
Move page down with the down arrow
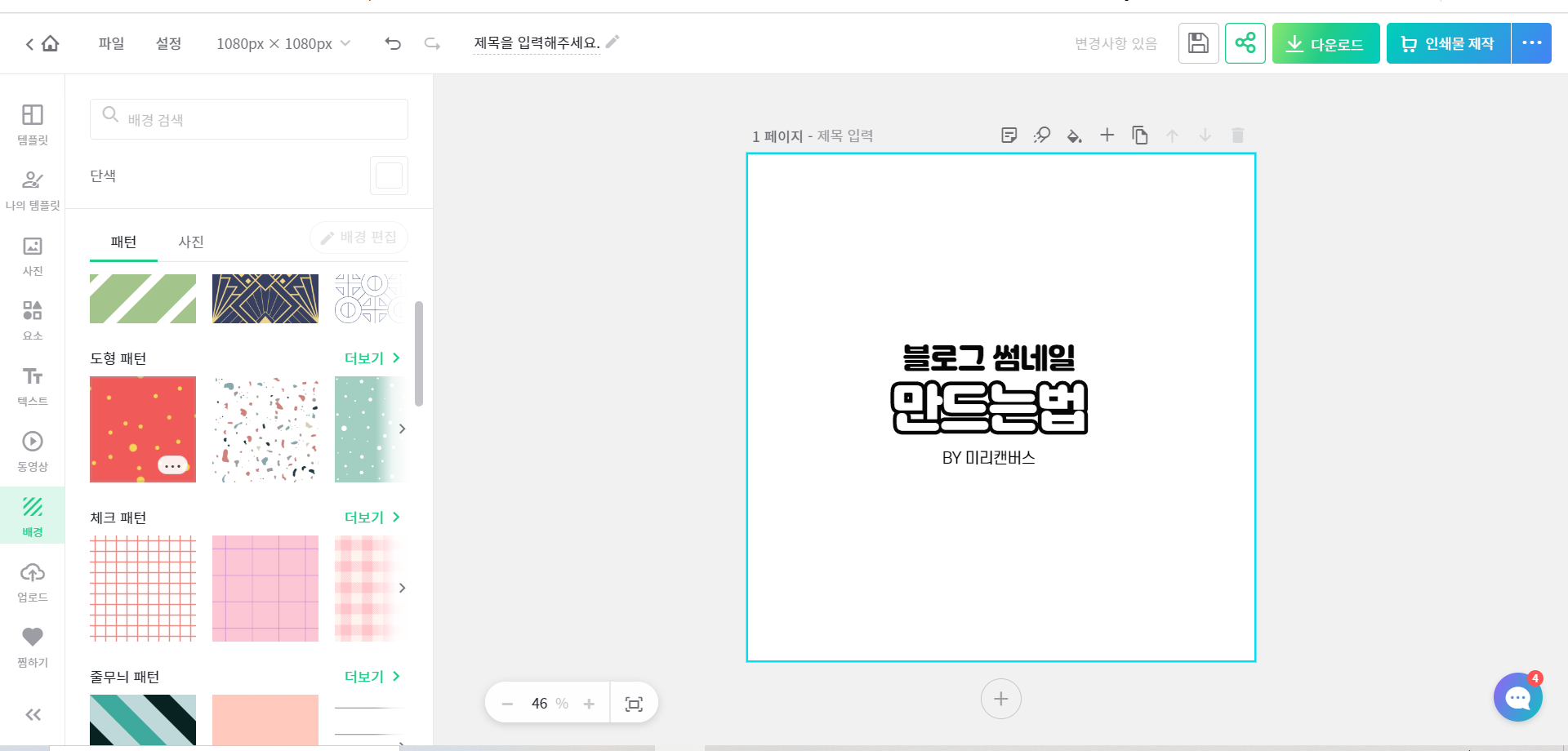(x=1205, y=136)
